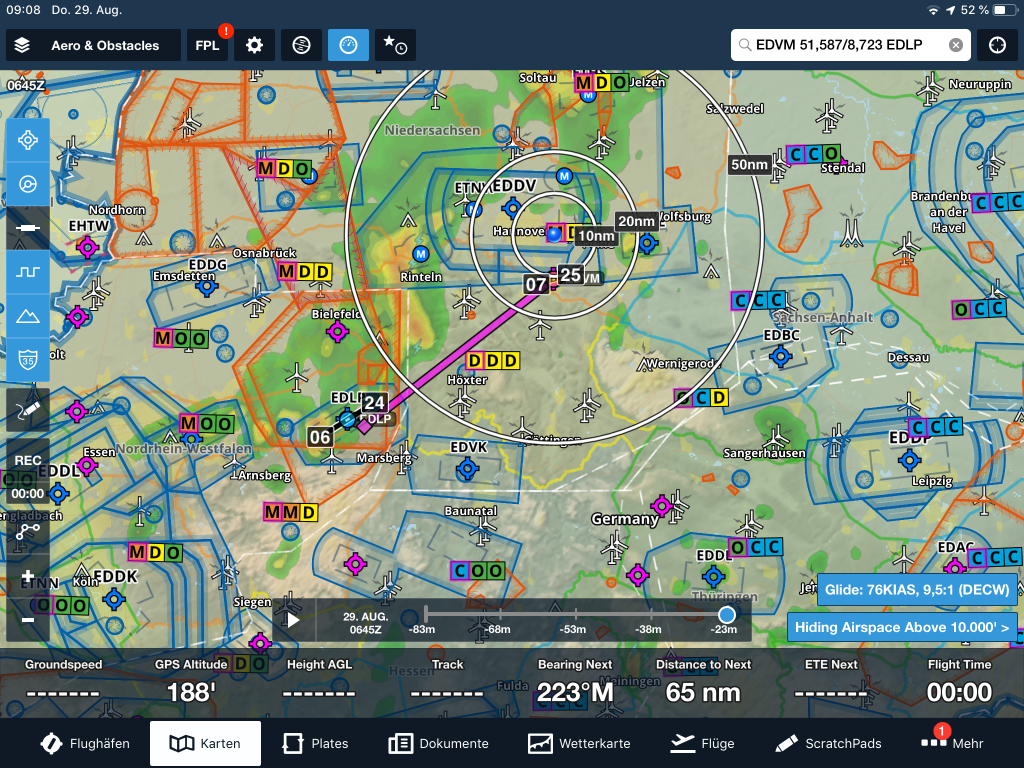This screenshot has height=768, width=1024.
Task: Tap the MDD weather marker at Osnabrück
Action: [x=305, y=272]
